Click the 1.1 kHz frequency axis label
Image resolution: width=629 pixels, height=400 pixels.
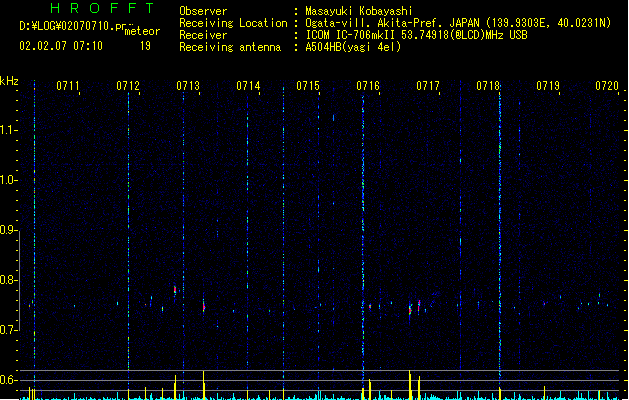point(8,130)
